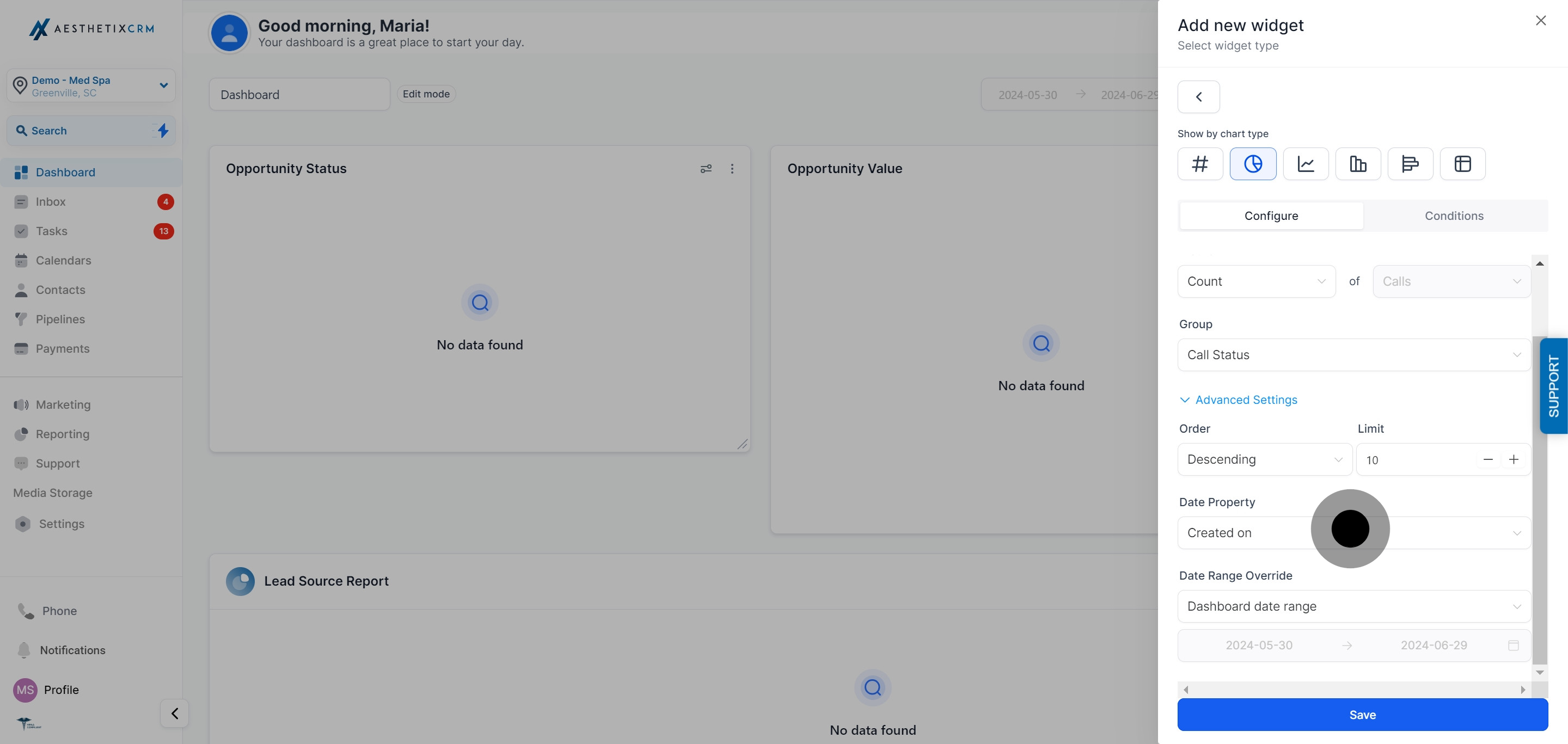Image resolution: width=1568 pixels, height=744 pixels.
Task: Select the pie chart widget type
Action: (1253, 164)
